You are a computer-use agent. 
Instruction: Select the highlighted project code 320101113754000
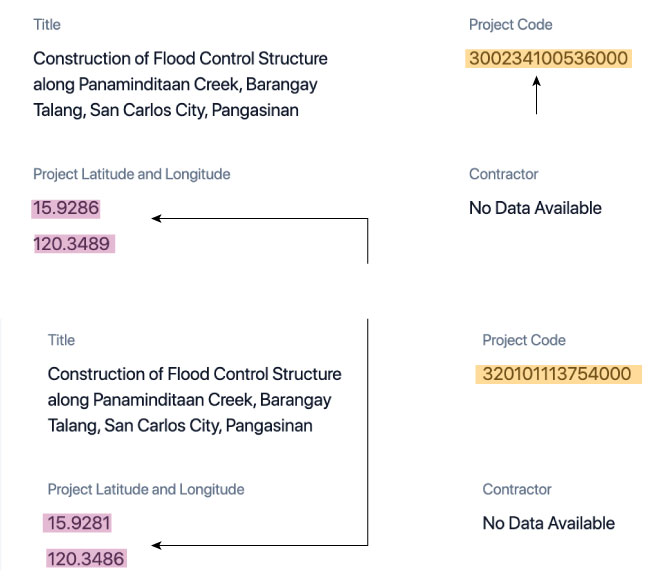tap(555, 375)
